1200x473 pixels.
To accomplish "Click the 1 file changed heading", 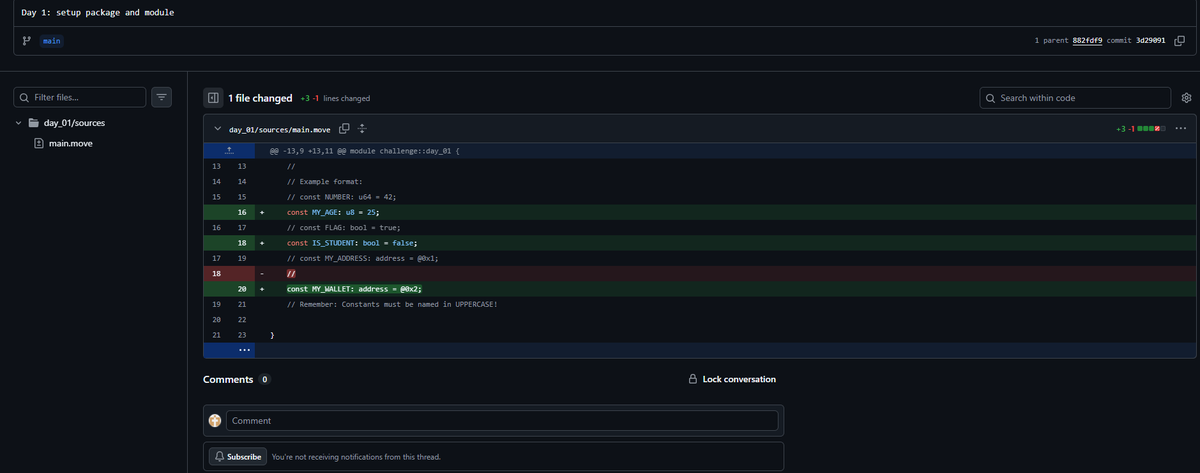I will 260,98.
